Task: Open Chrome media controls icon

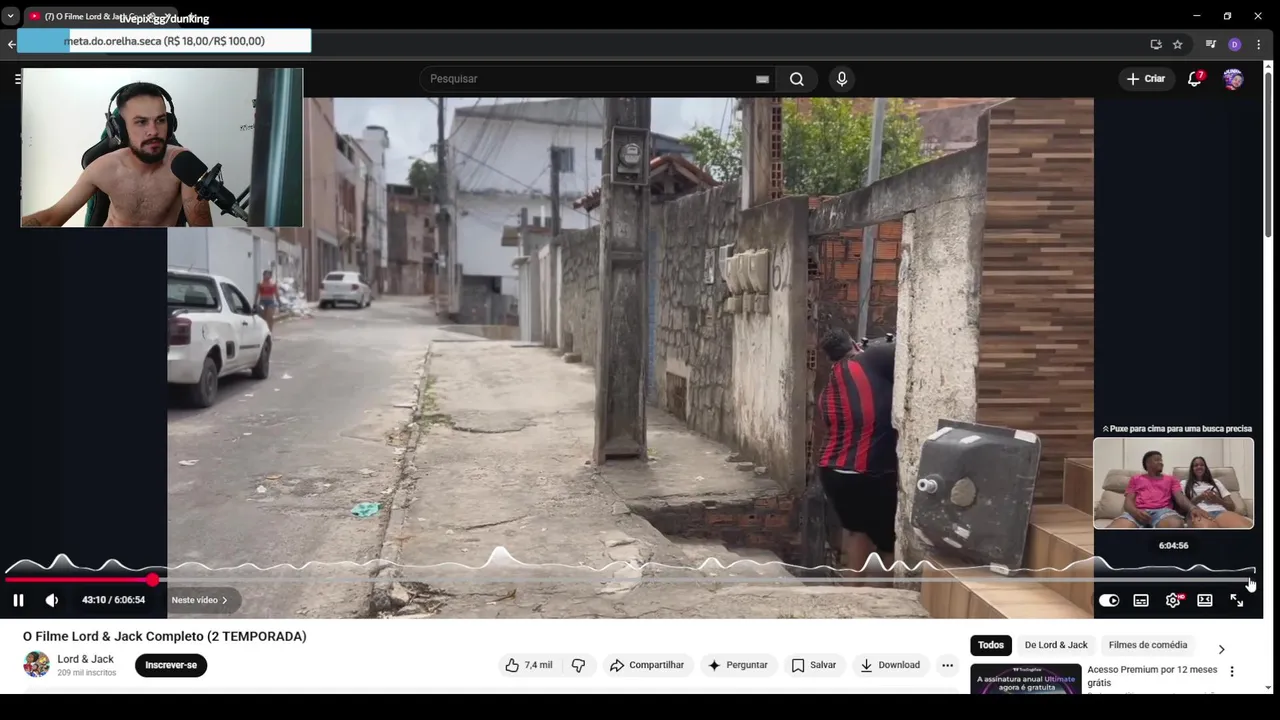Action: click(1211, 44)
